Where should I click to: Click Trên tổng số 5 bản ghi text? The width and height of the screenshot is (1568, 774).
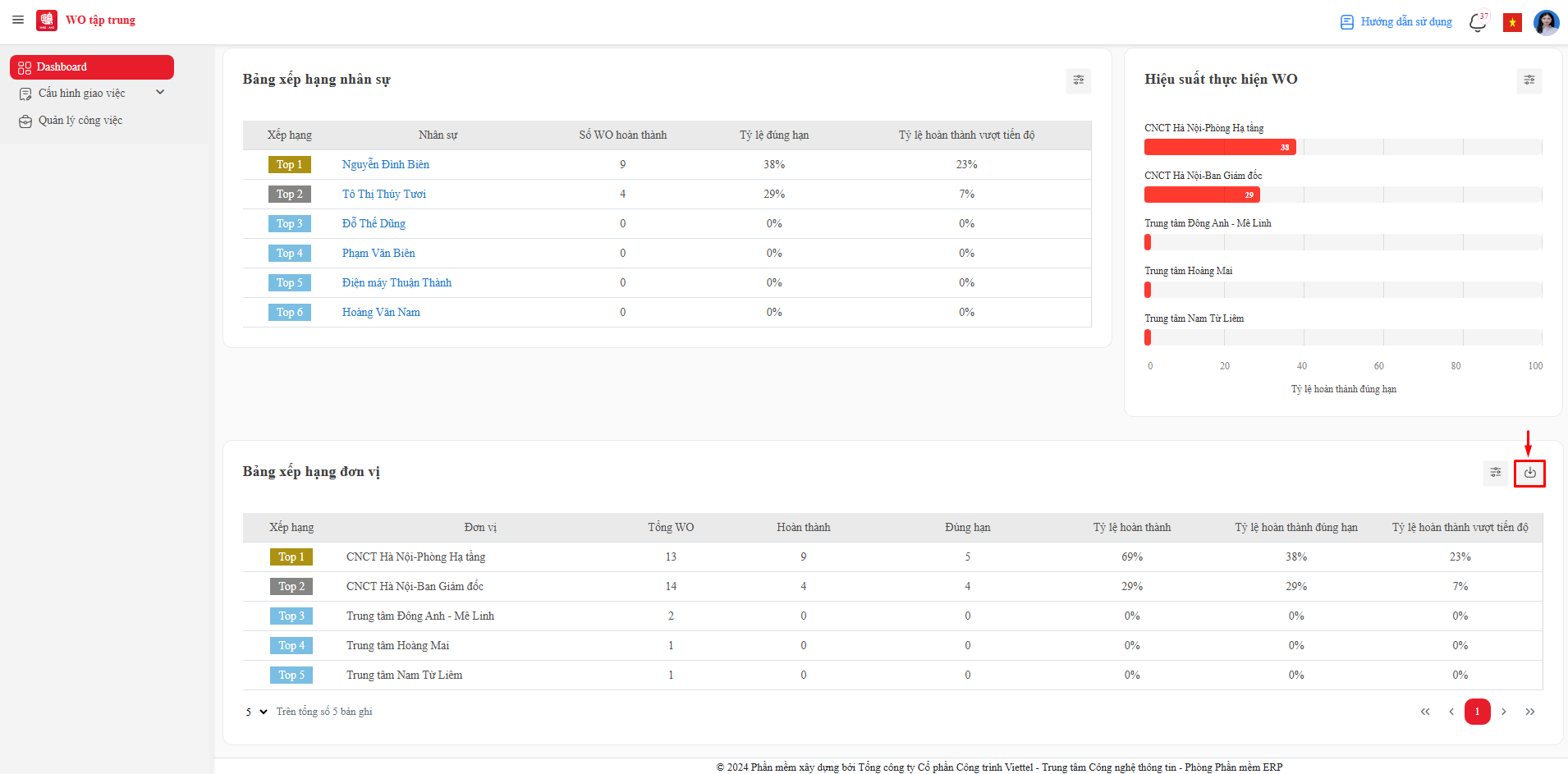tap(324, 712)
